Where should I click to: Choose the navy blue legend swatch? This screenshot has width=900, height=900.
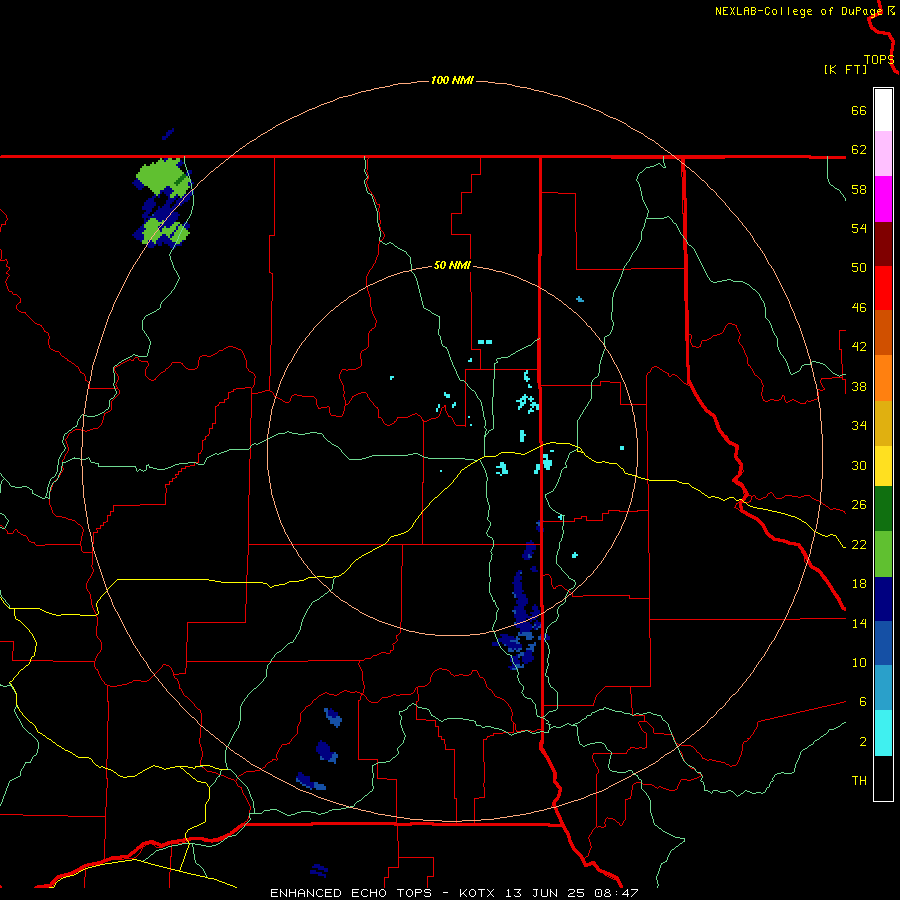point(883,599)
